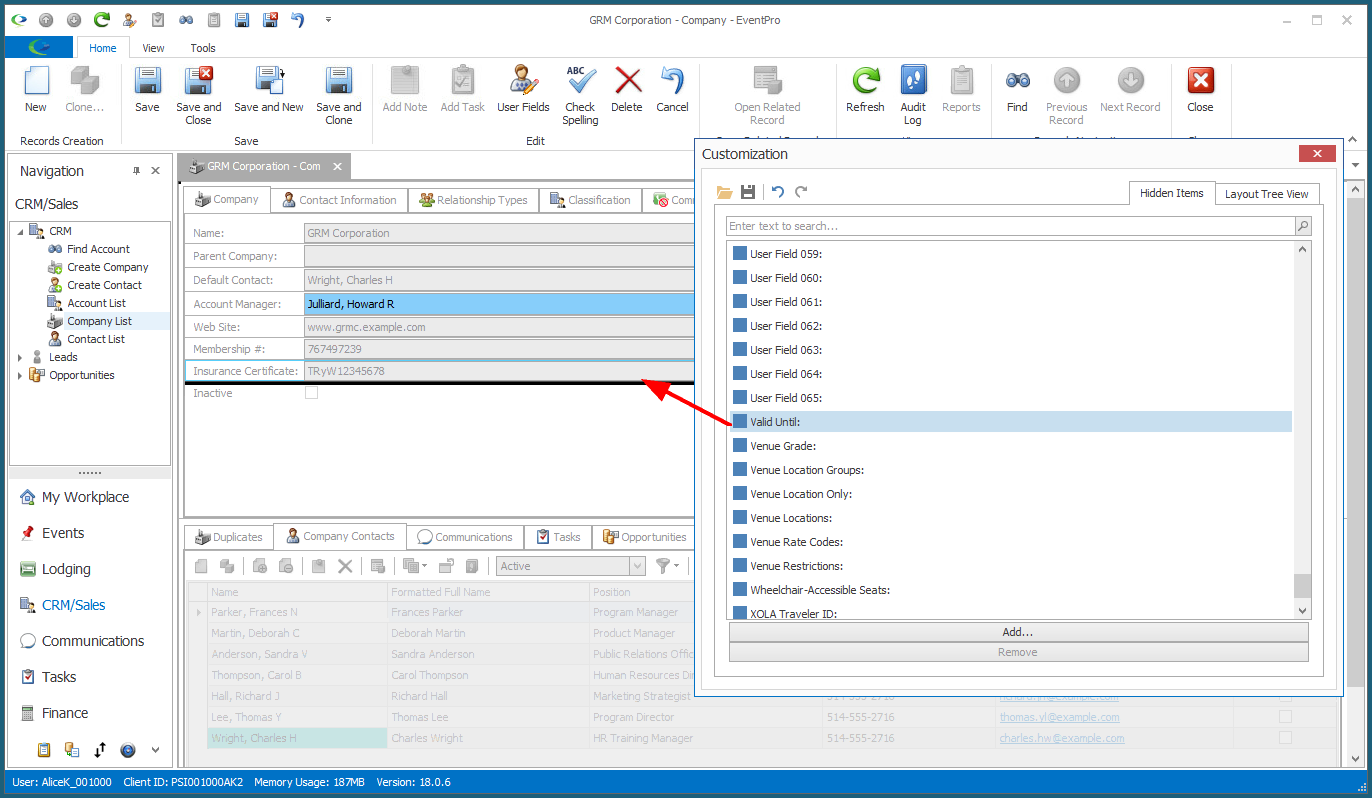Create a New record from the ribbon
Screen dimensions: 1372x798
point(36,90)
